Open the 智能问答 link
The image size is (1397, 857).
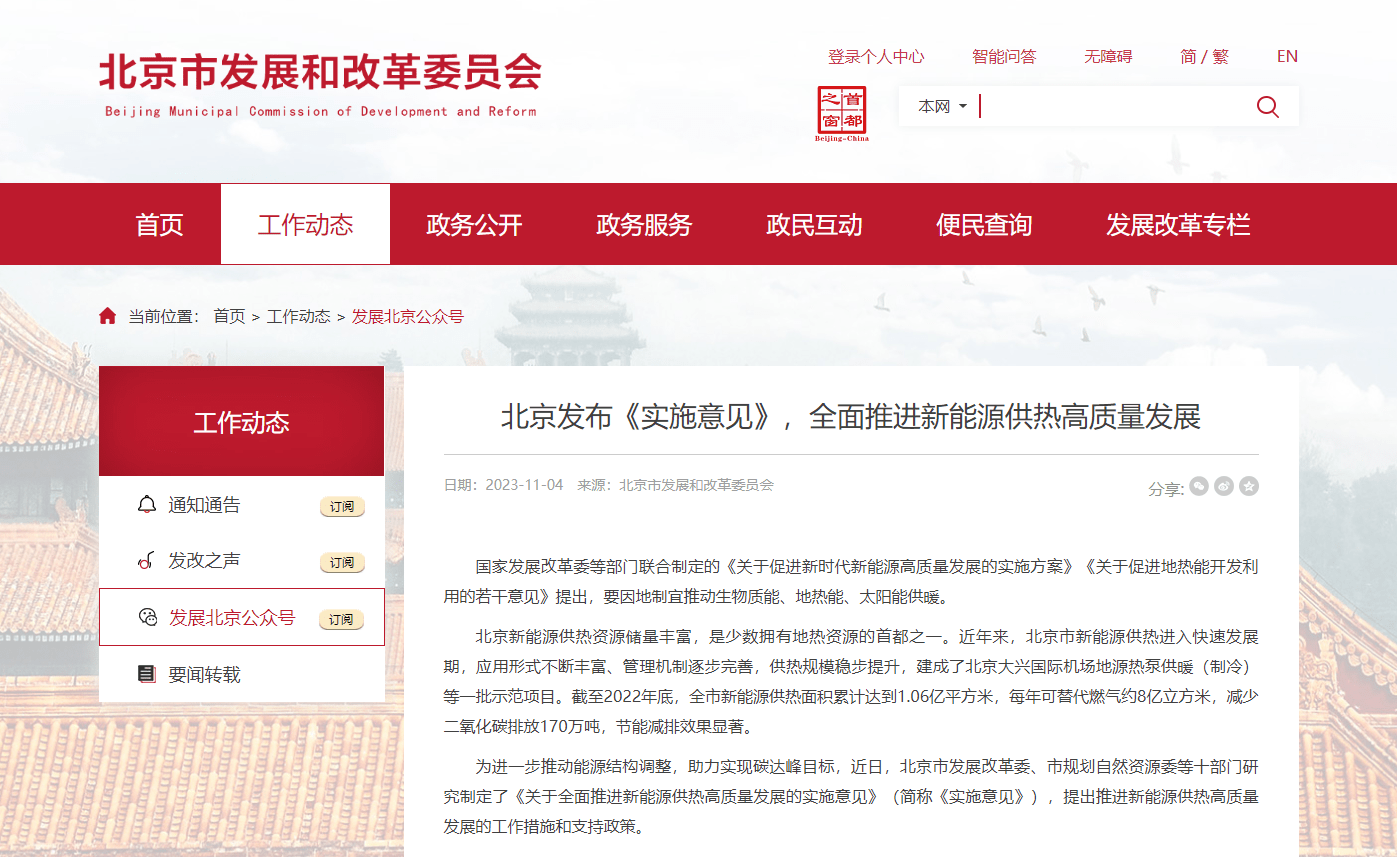click(x=1004, y=56)
